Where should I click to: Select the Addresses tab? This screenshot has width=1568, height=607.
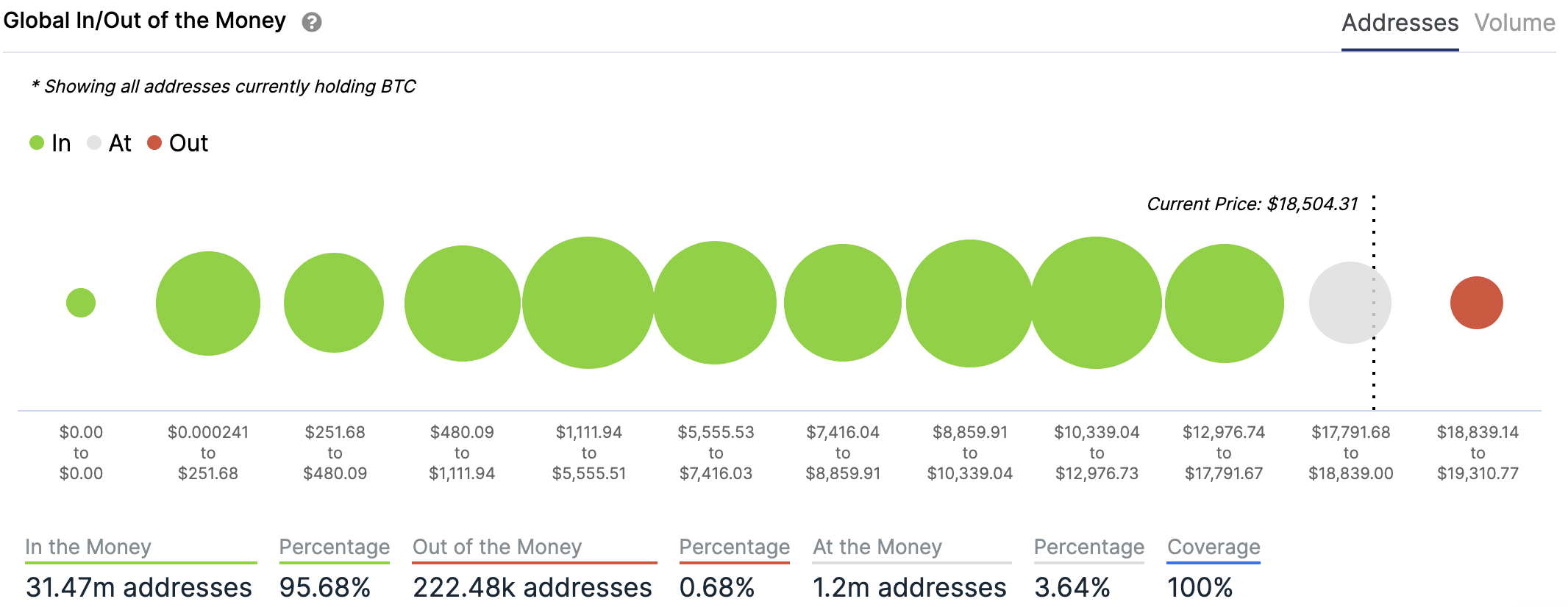click(1400, 23)
